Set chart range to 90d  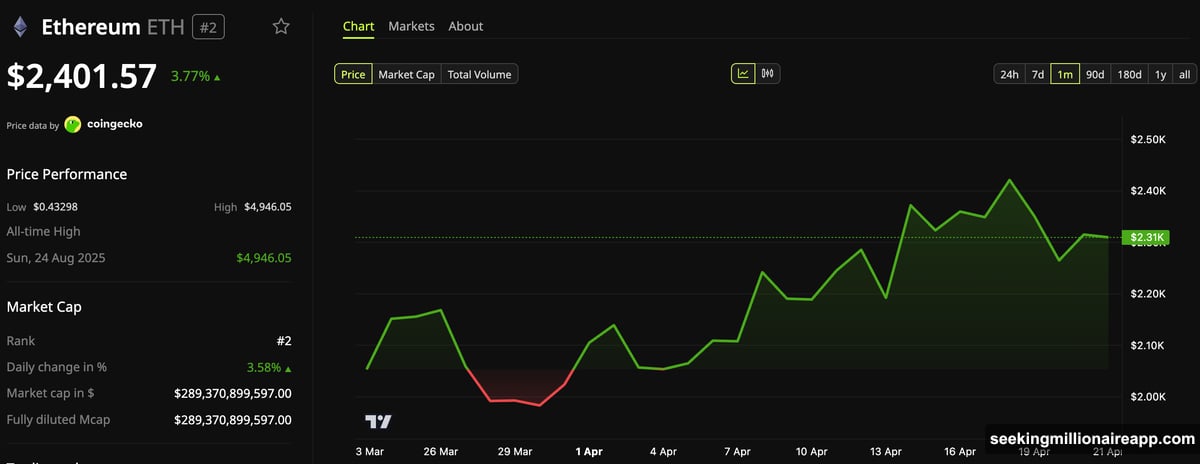1095,74
